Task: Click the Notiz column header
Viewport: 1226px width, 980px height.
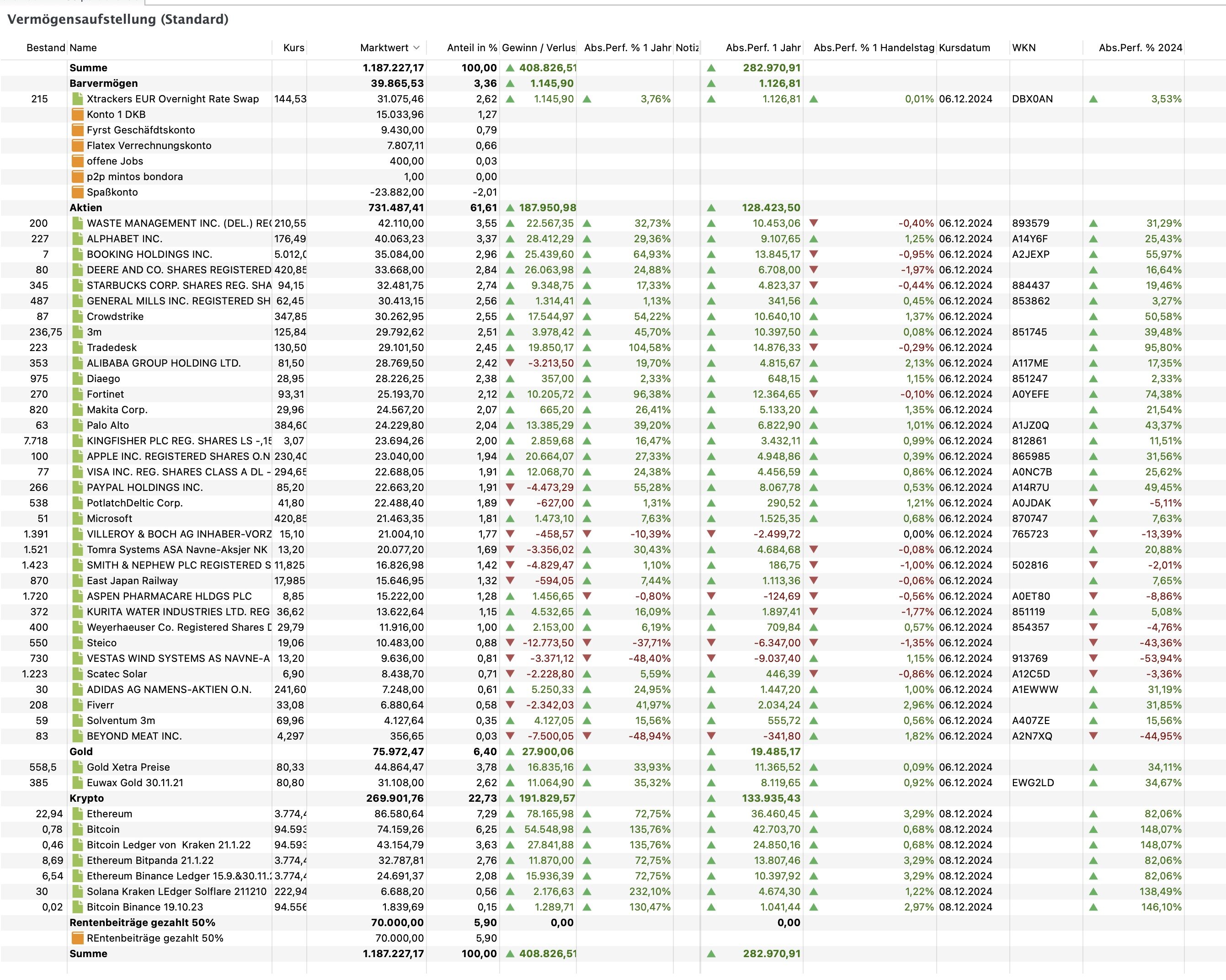Action: (687, 48)
